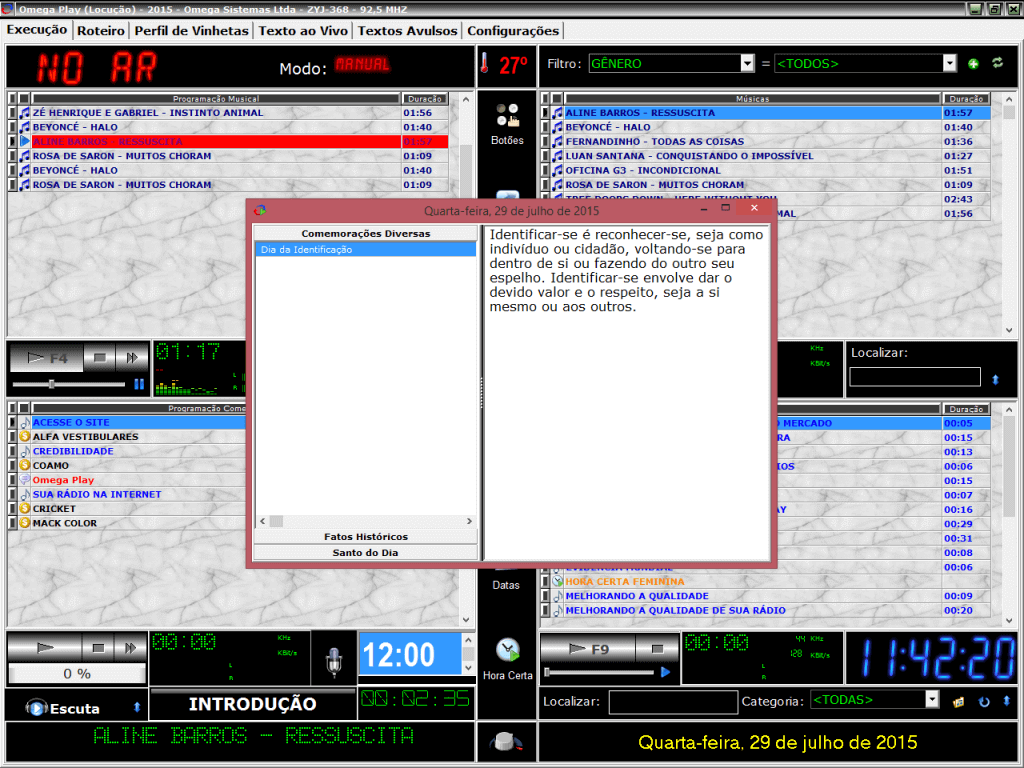
Task: Click the up arrow of 12:00 time list
Action: point(468,640)
